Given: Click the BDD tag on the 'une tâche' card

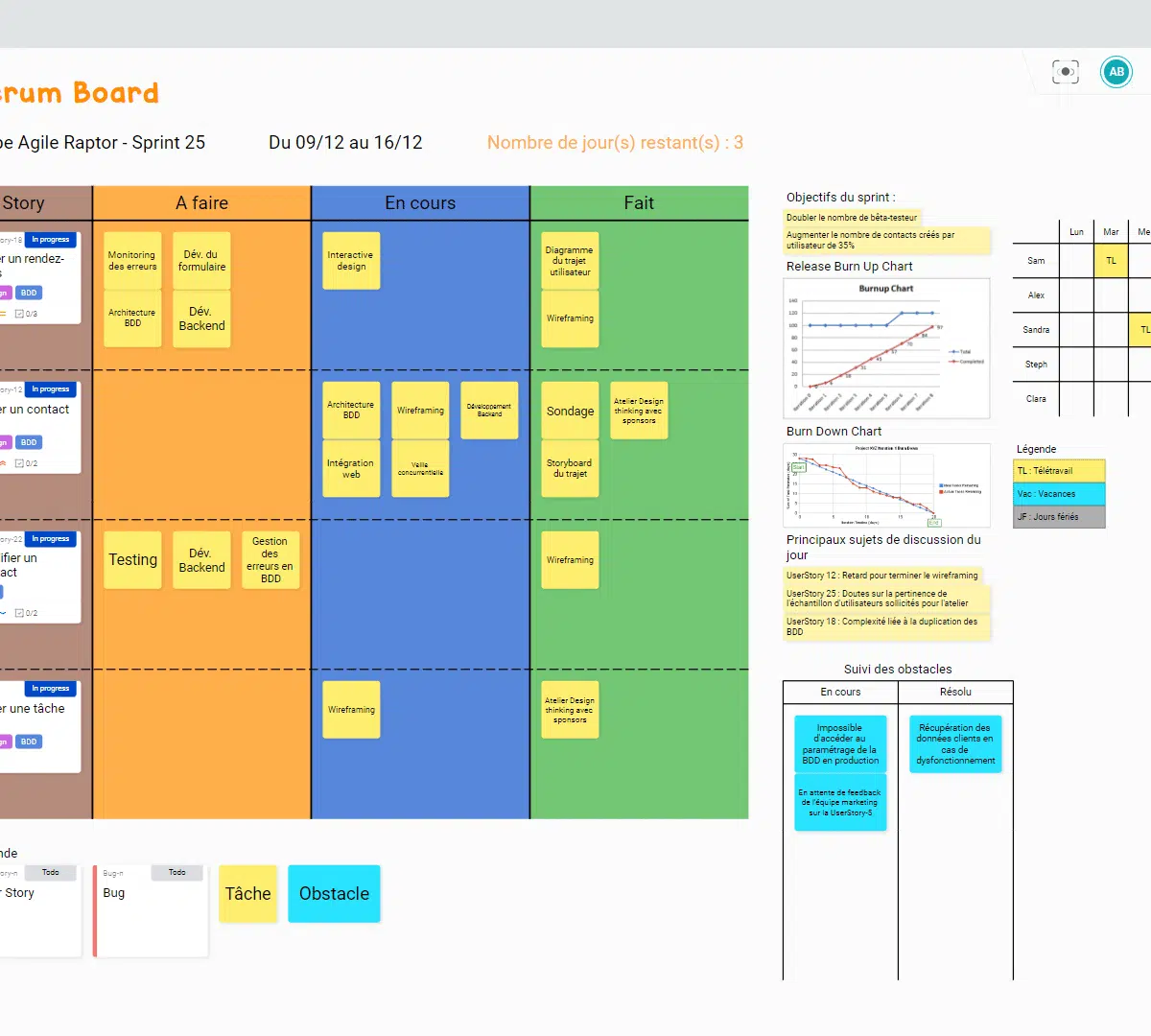Looking at the screenshot, I should click(29, 742).
